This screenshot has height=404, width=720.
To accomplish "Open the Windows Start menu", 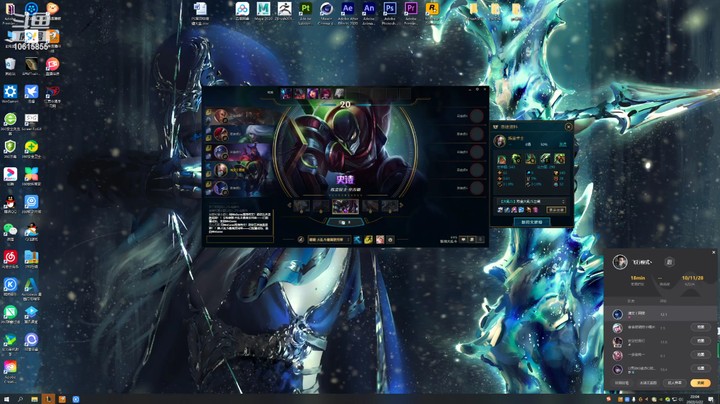I will point(6,399).
